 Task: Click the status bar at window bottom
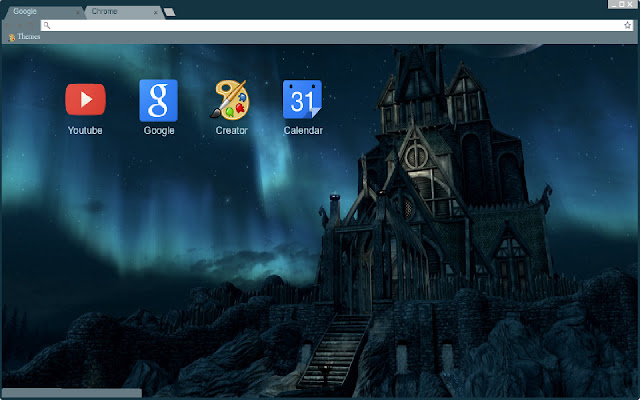point(72,393)
